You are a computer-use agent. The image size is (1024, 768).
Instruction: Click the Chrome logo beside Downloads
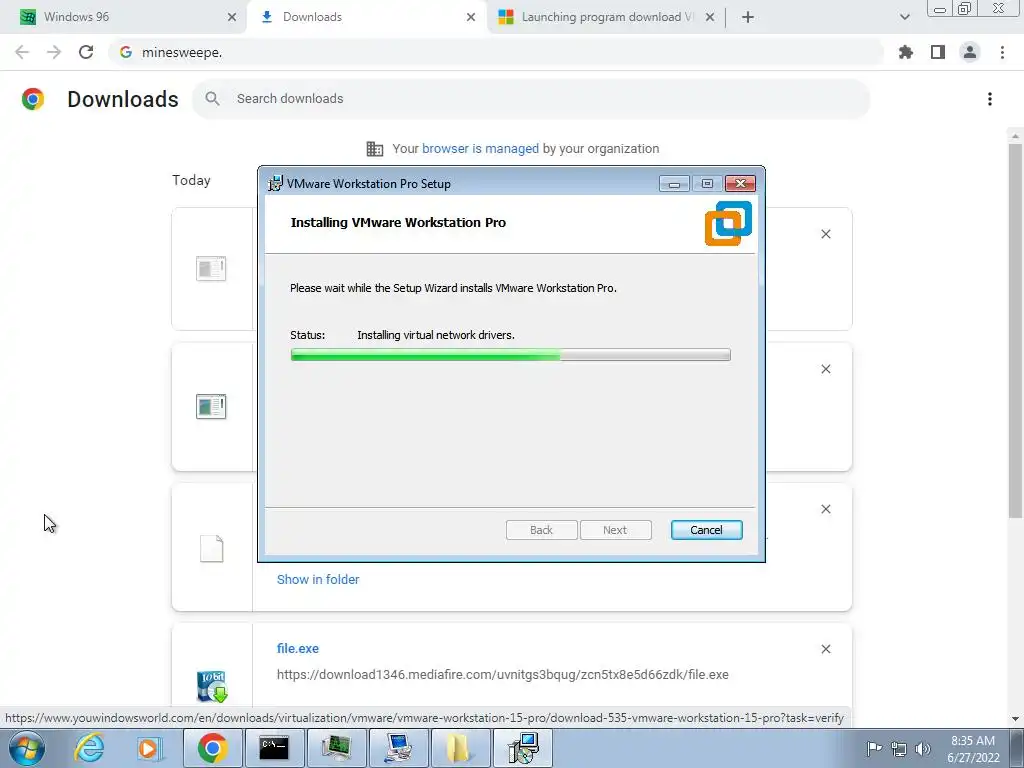coord(33,99)
